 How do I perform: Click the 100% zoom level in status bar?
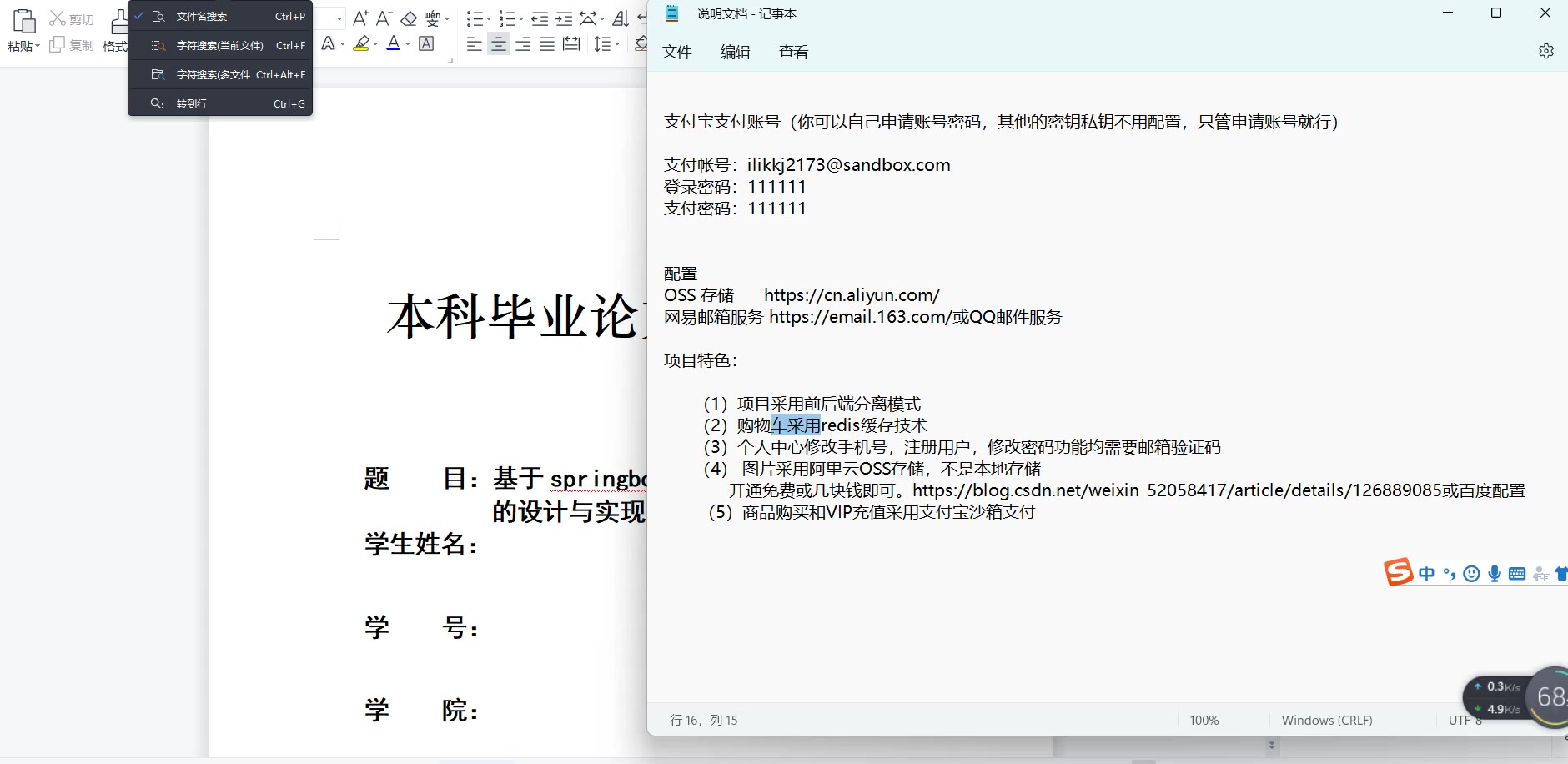point(1204,720)
